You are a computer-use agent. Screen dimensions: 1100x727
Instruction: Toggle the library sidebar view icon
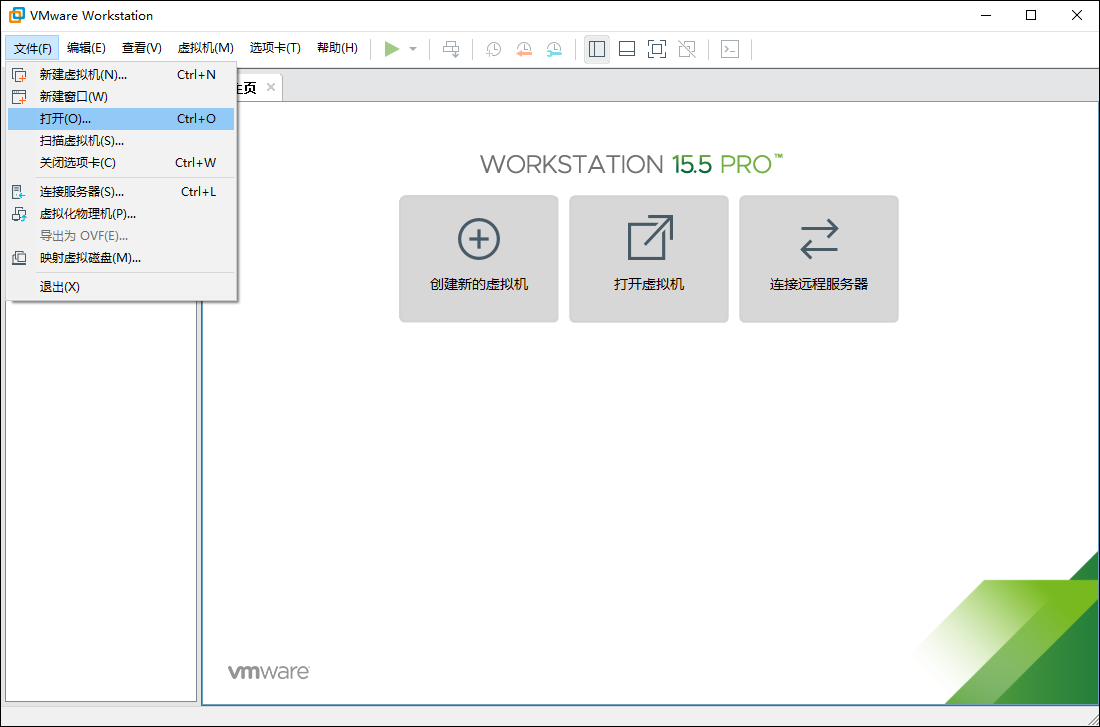(x=597, y=49)
